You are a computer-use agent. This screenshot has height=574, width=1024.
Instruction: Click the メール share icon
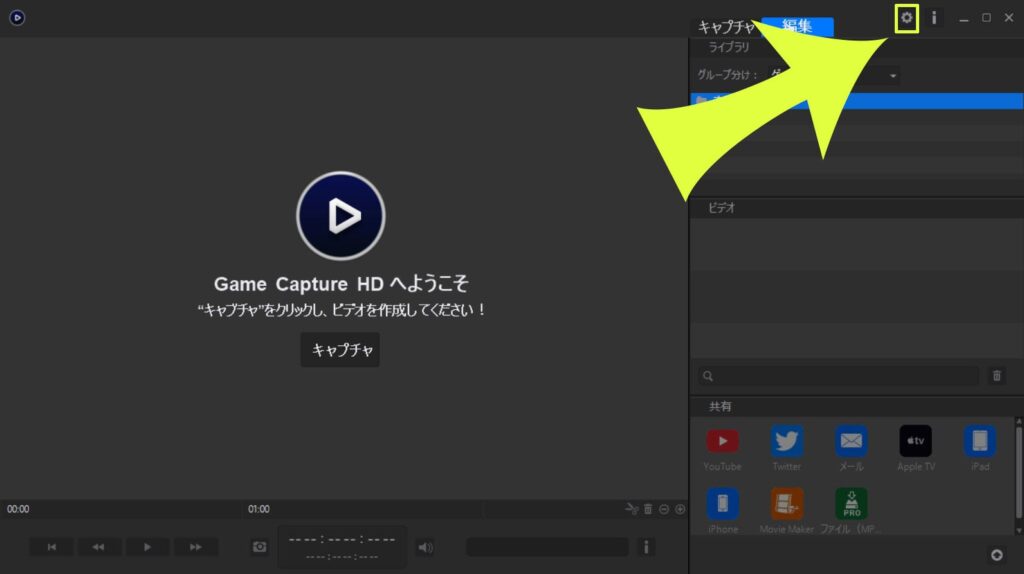tap(851, 441)
